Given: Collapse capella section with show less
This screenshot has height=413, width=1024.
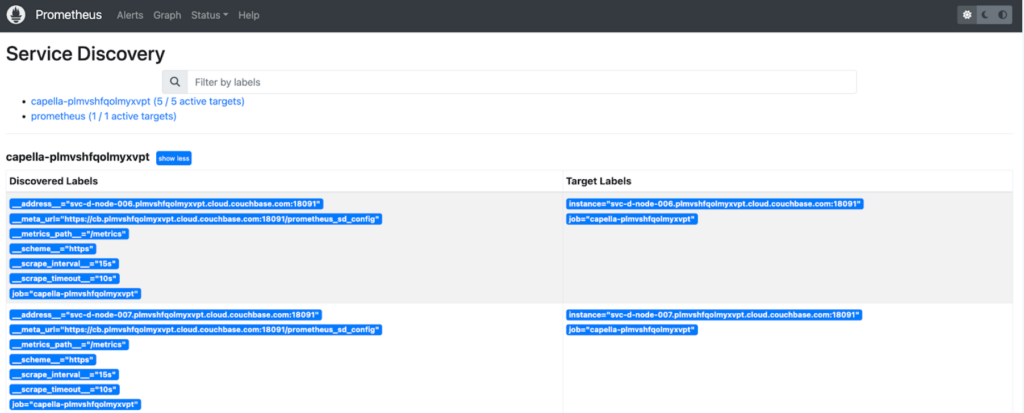Looking at the screenshot, I should [174, 158].
